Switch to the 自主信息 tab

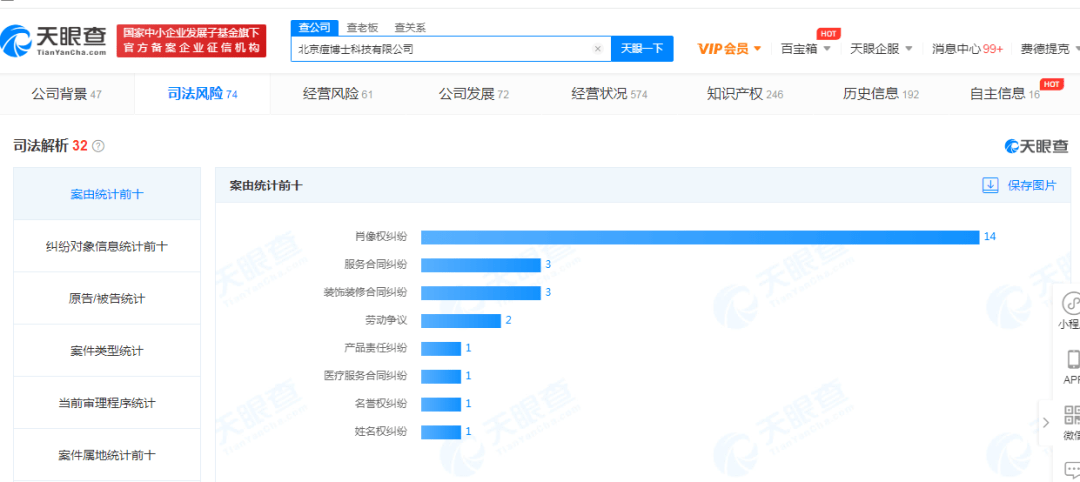tap(1005, 94)
